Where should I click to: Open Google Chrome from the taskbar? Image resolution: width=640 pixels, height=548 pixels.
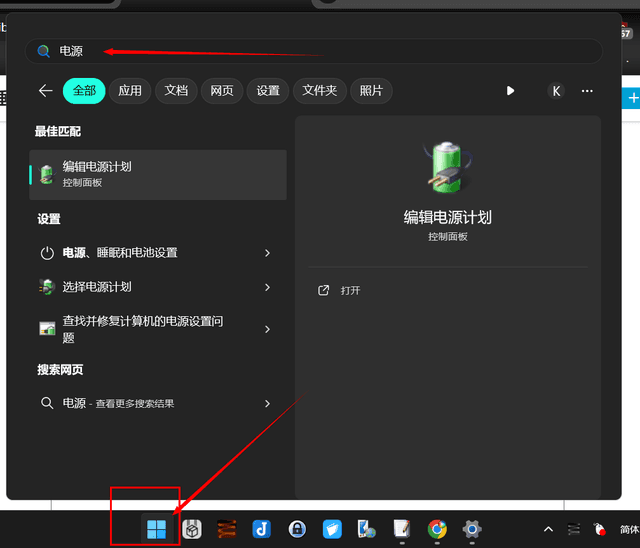point(437,529)
